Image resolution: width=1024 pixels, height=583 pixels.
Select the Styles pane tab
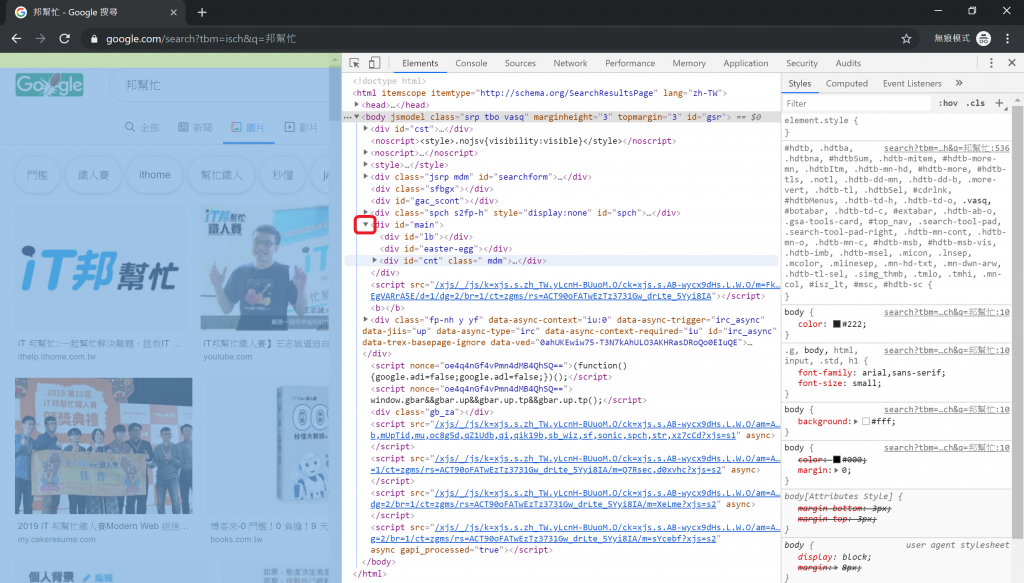799,84
